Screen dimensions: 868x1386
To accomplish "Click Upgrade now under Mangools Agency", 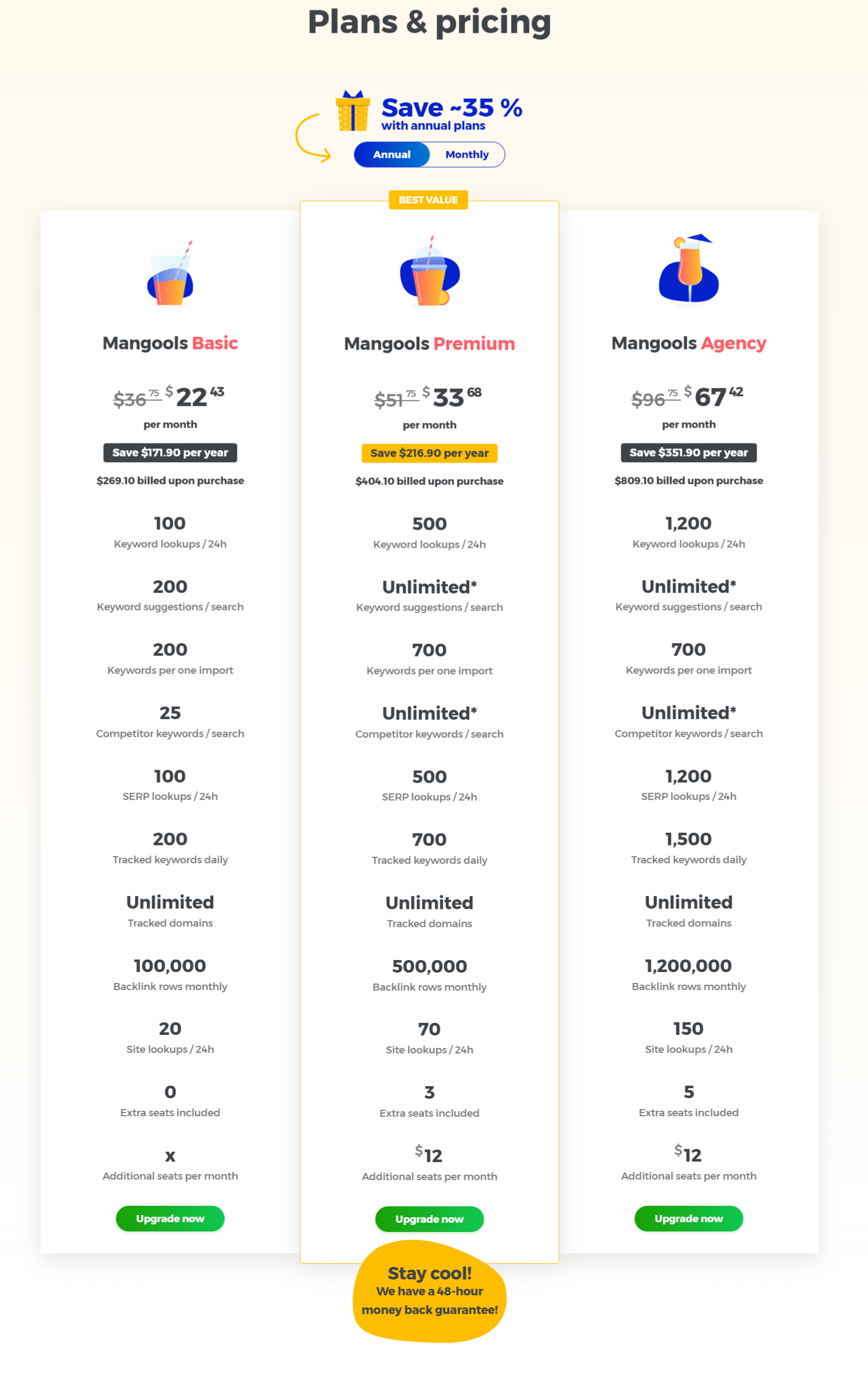I will 688,1218.
